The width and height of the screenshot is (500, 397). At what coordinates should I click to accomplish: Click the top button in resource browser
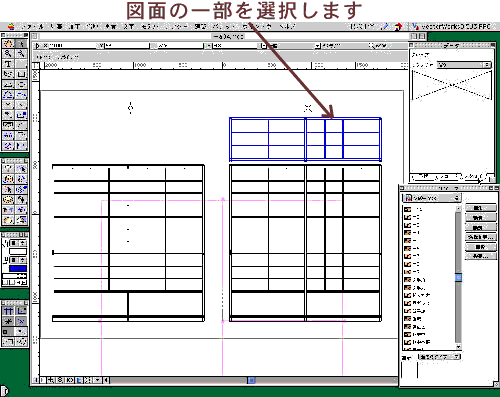[481, 208]
